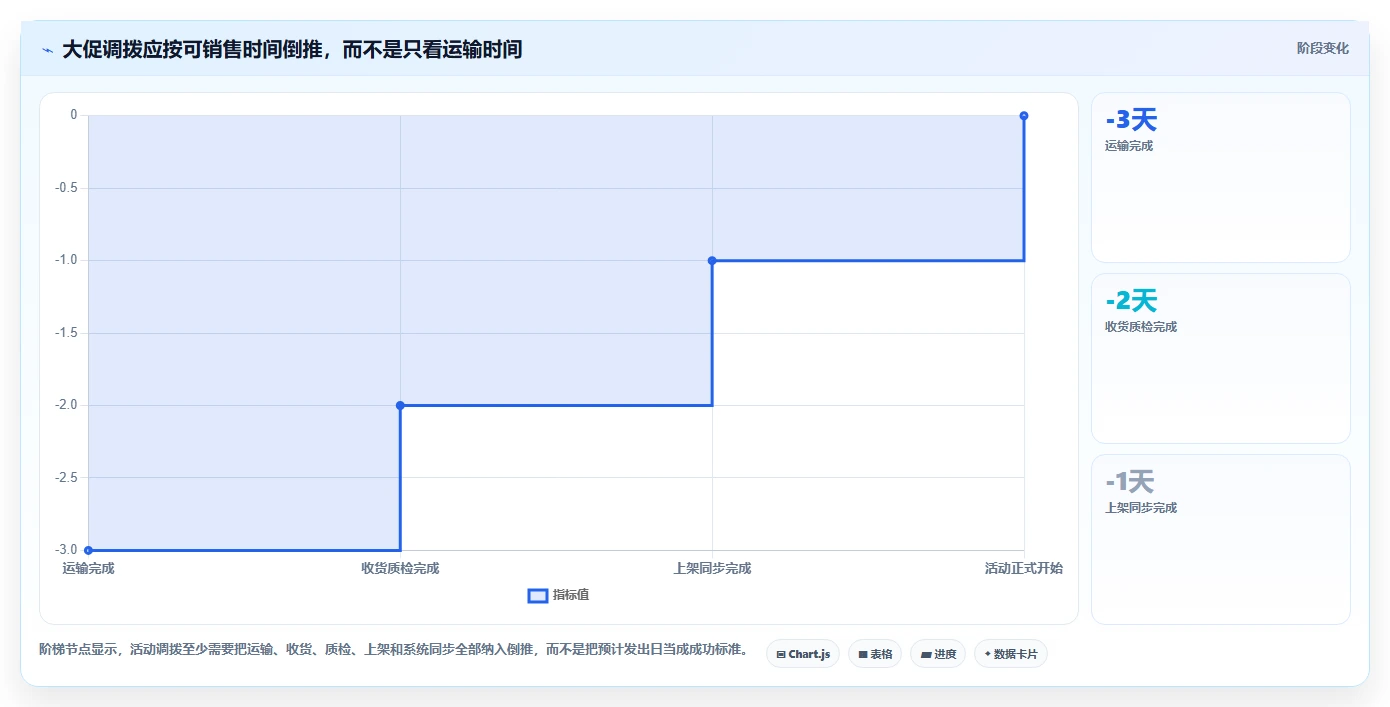The width and height of the screenshot is (1390, 707).
Task: Click the data point at 运输完成
Action: [x=88, y=550]
